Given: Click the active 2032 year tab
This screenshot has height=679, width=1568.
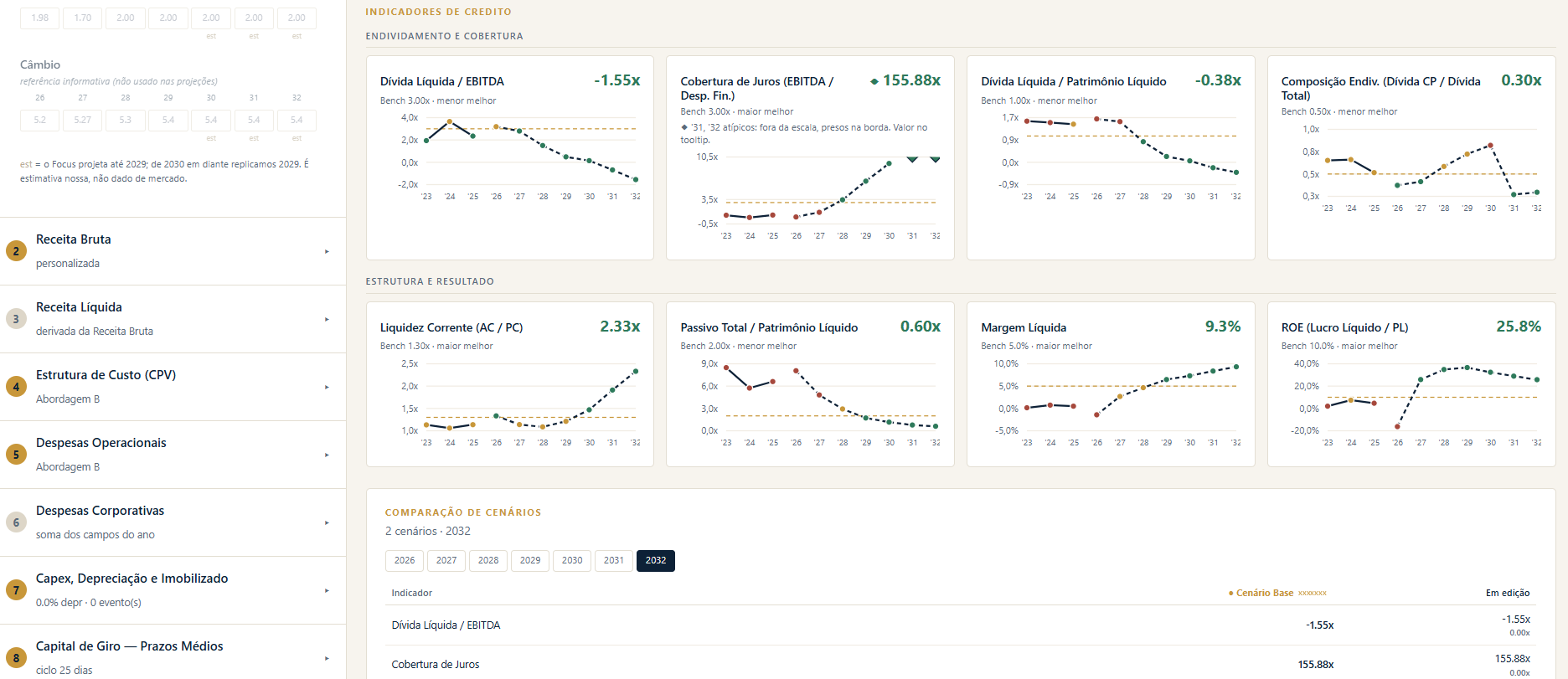Looking at the screenshot, I should click(656, 561).
